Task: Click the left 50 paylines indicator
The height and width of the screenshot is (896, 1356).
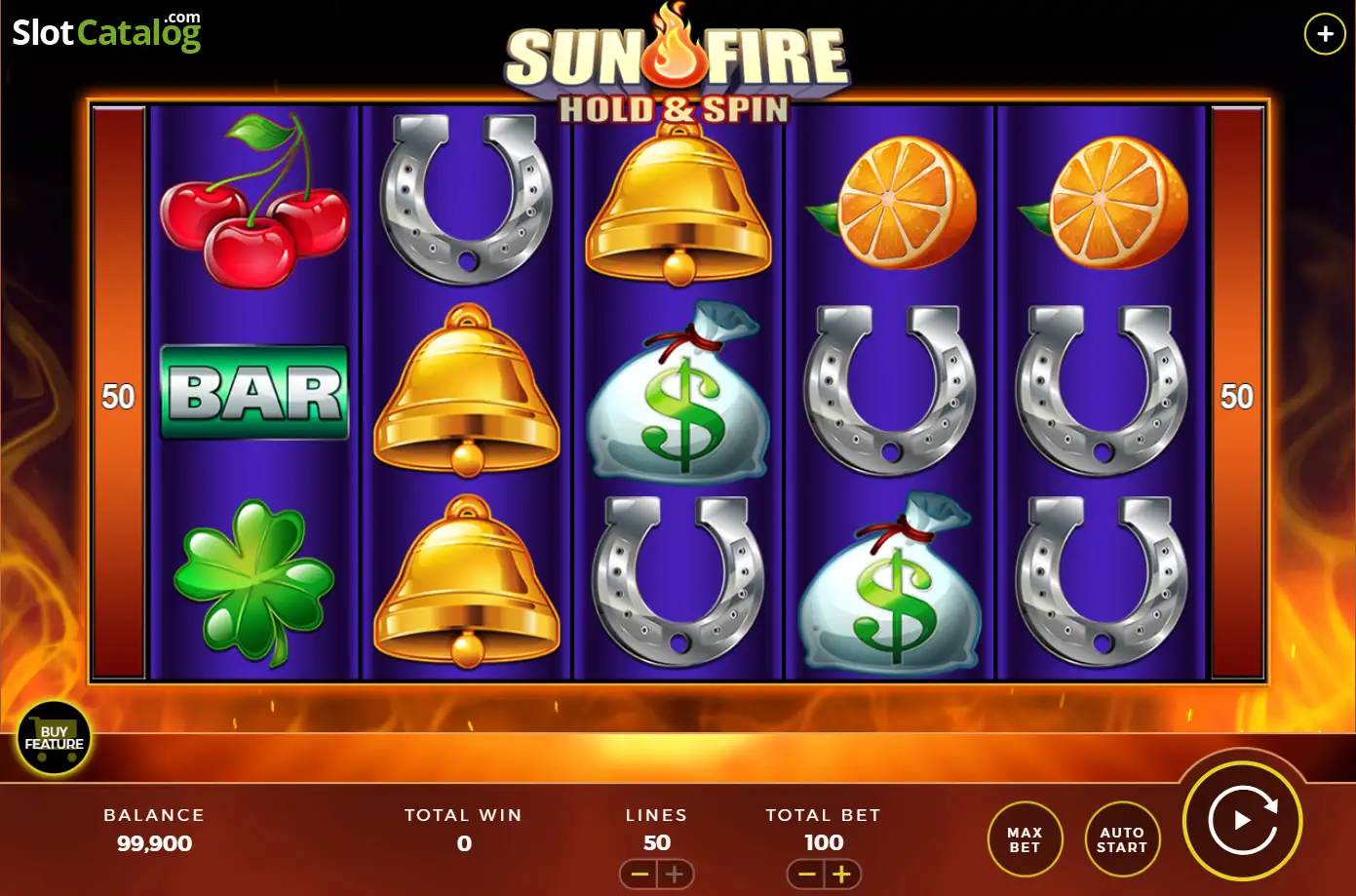Action: coord(119,397)
